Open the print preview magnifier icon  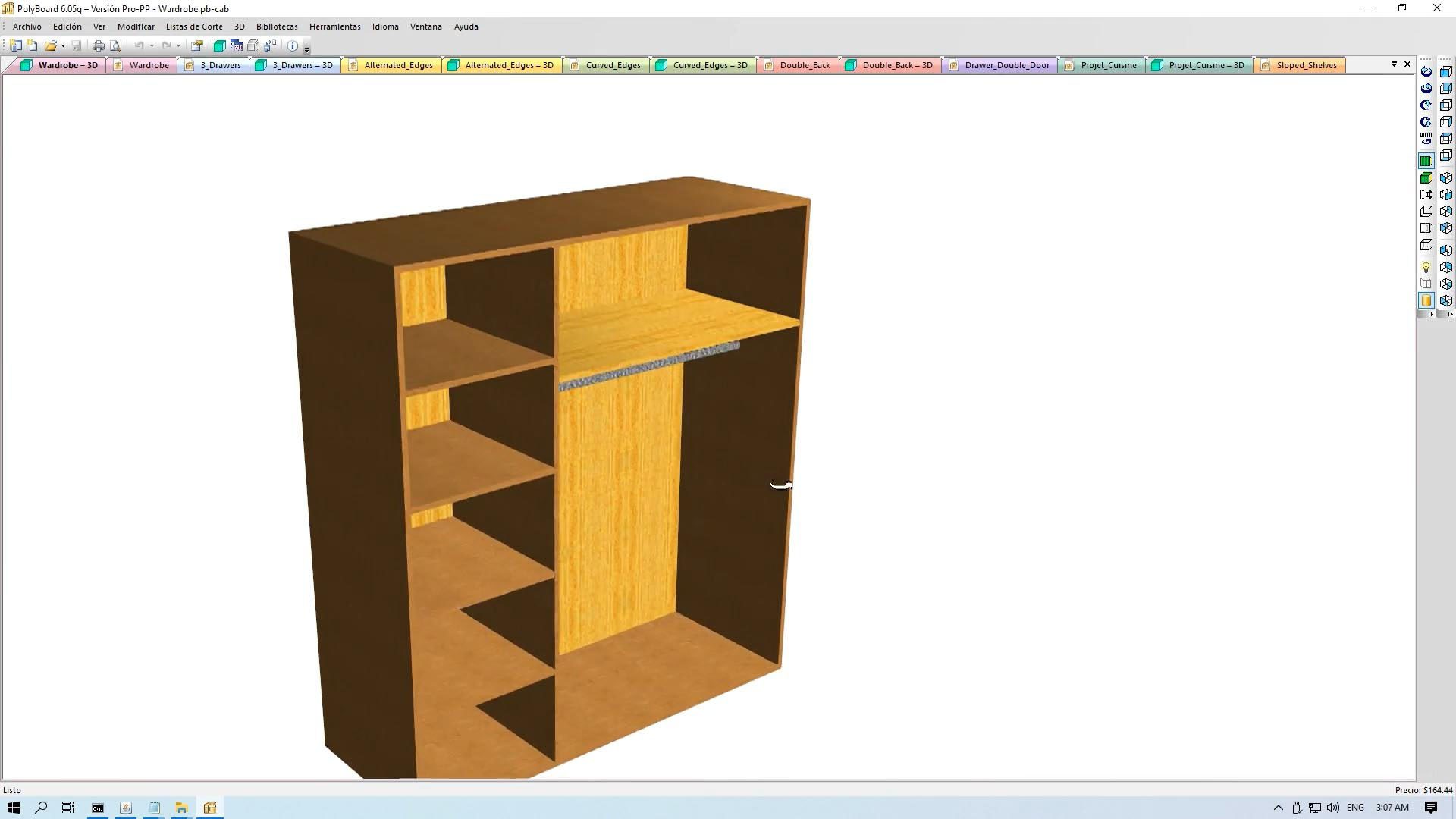[x=115, y=46]
